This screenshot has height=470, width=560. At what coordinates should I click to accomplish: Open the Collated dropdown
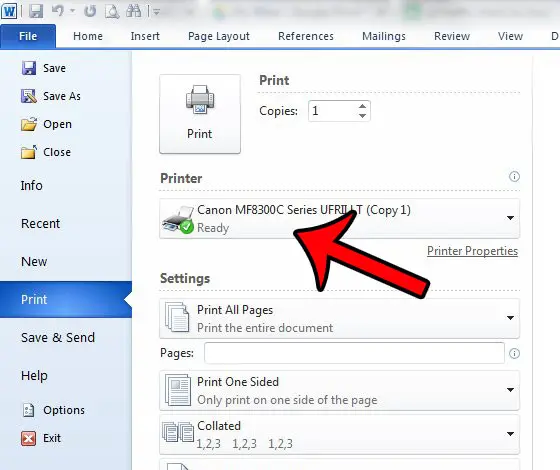coord(340,434)
